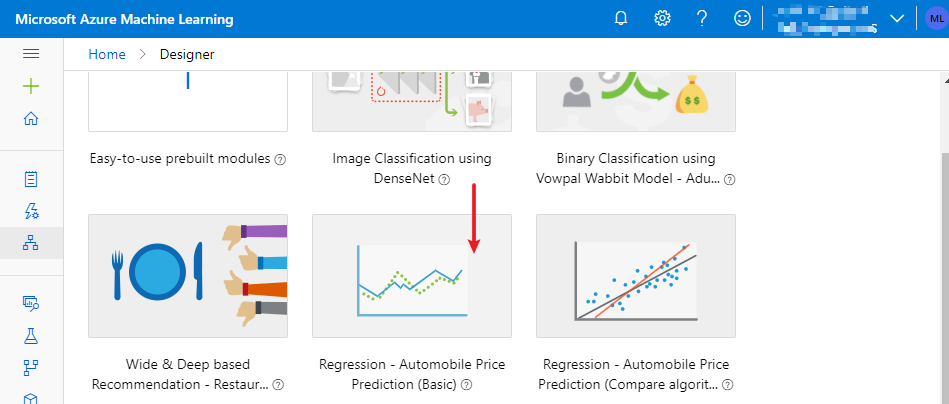Click Regression Automobile Price Prediction (Basic) title
Viewport: 949px width, 404px height.
tap(412, 374)
